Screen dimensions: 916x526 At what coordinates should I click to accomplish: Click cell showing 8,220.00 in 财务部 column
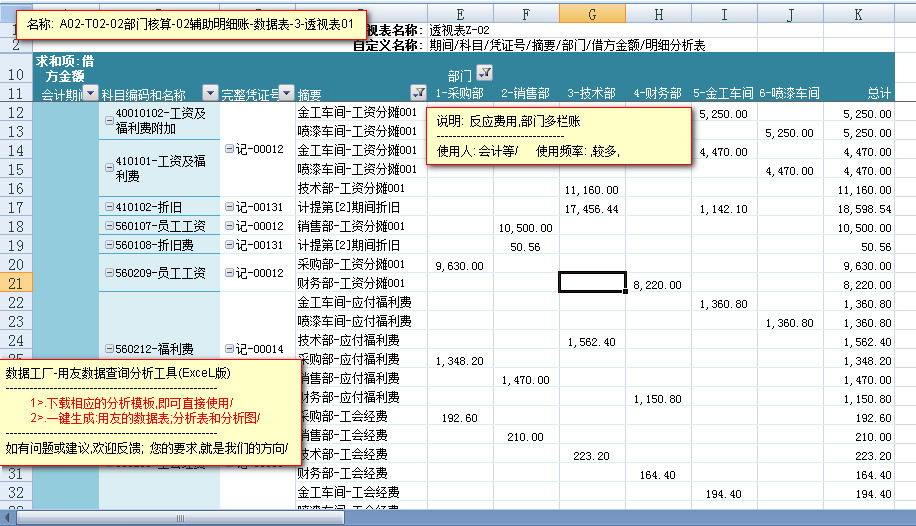click(x=658, y=284)
